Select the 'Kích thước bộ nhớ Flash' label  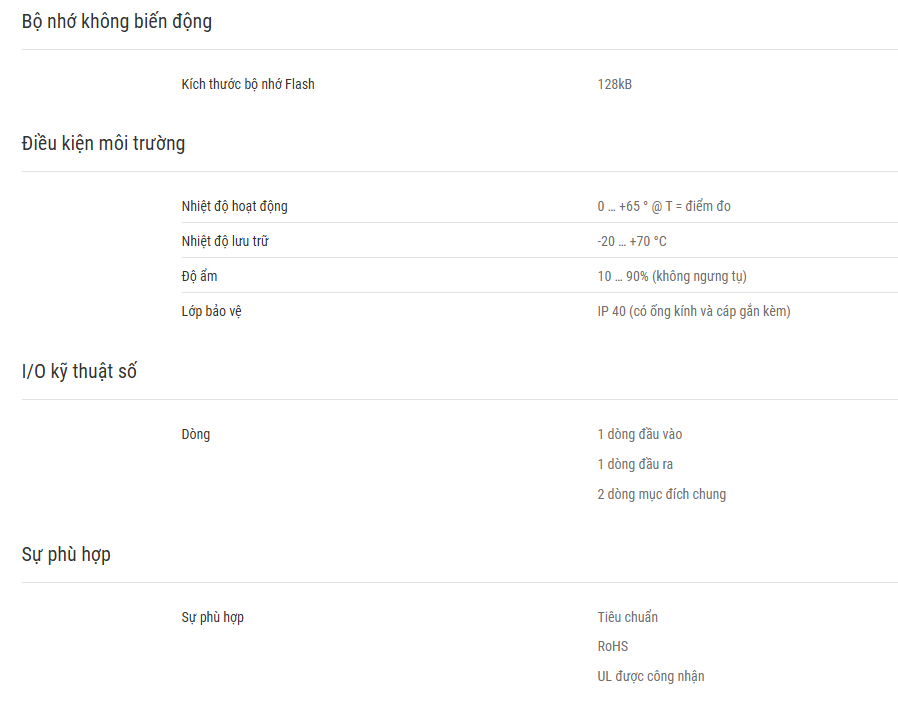tap(248, 84)
